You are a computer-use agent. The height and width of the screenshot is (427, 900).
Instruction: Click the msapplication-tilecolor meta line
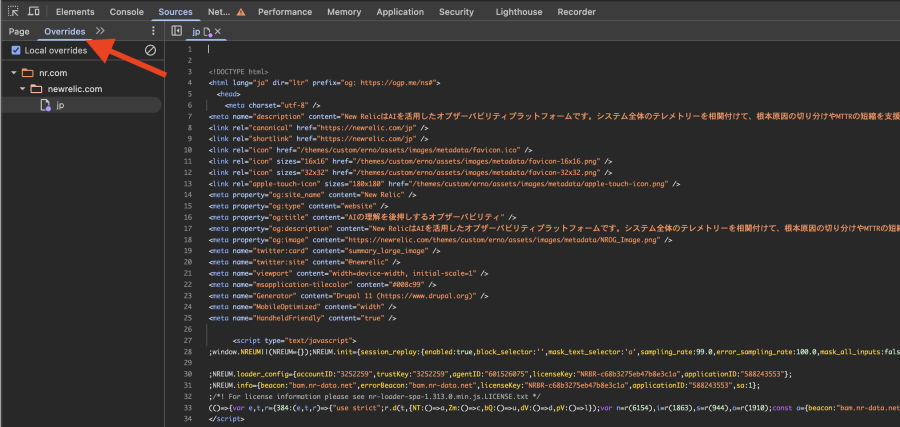[324, 284]
